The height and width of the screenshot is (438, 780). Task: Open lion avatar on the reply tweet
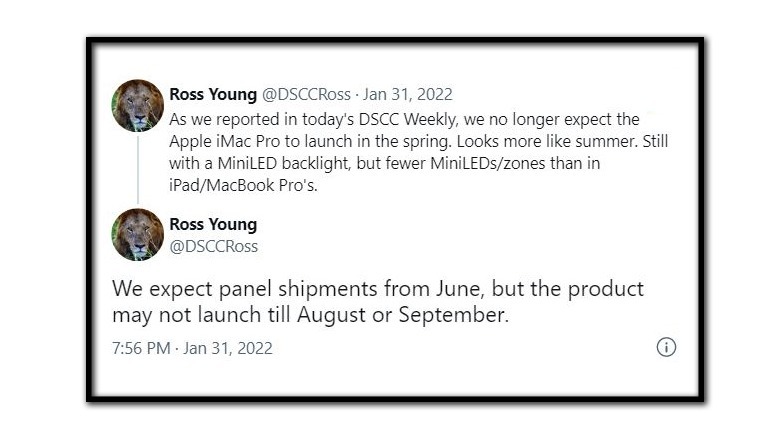coord(137,234)
